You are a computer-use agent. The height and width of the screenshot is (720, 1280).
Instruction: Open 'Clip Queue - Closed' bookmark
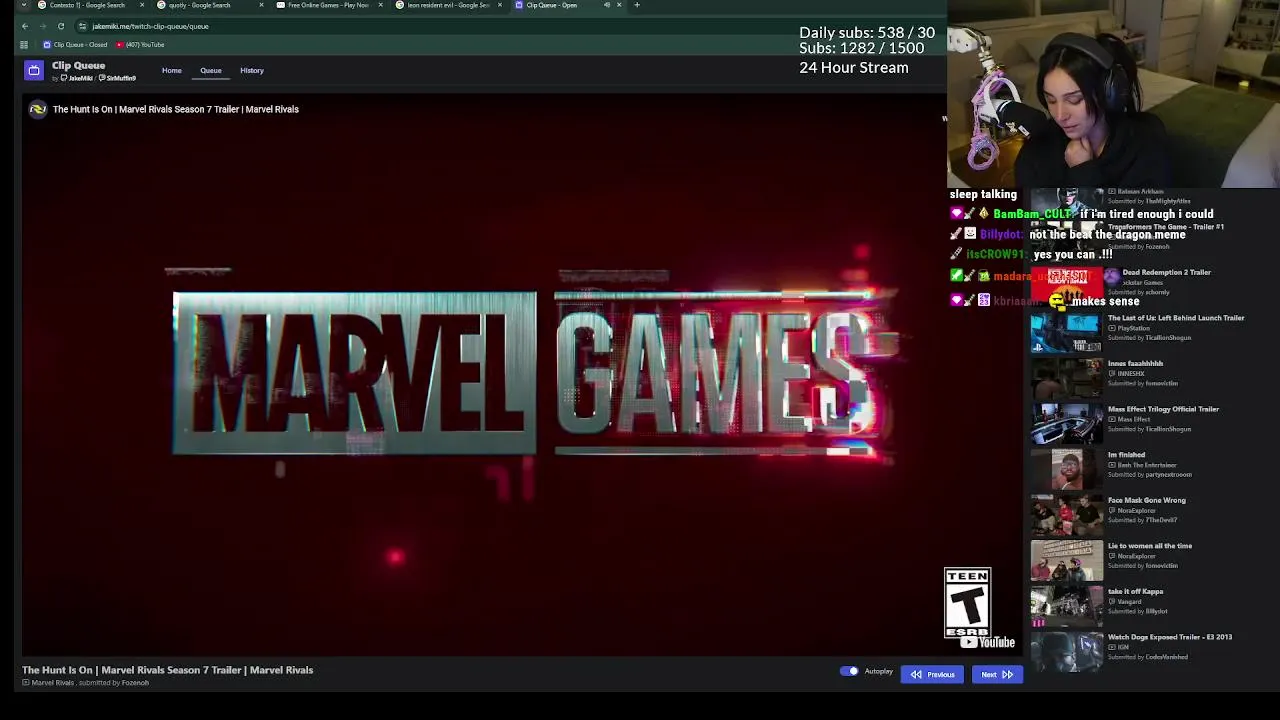[x=75, y=44]
